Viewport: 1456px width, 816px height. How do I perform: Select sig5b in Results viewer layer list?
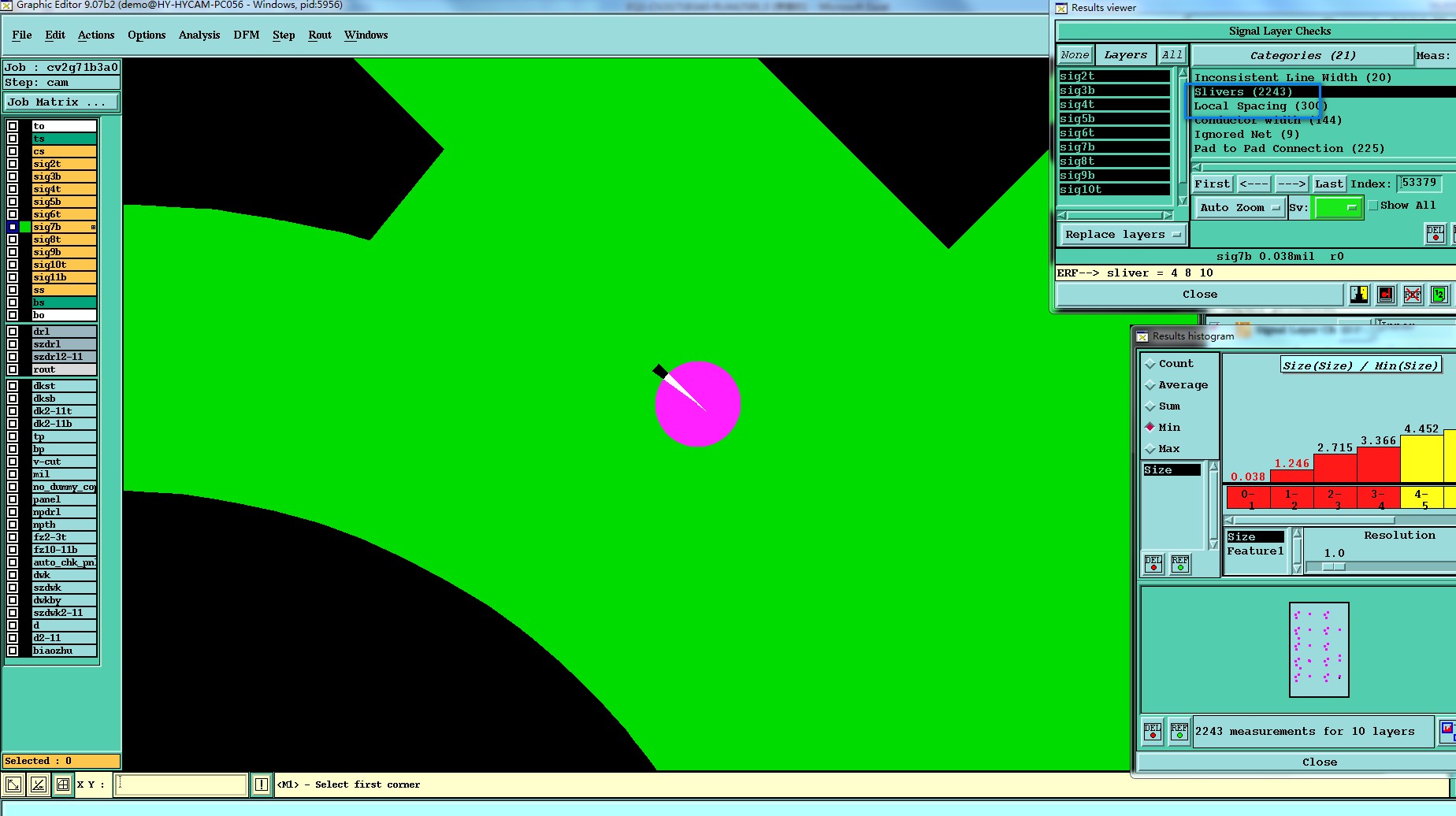1114,119
